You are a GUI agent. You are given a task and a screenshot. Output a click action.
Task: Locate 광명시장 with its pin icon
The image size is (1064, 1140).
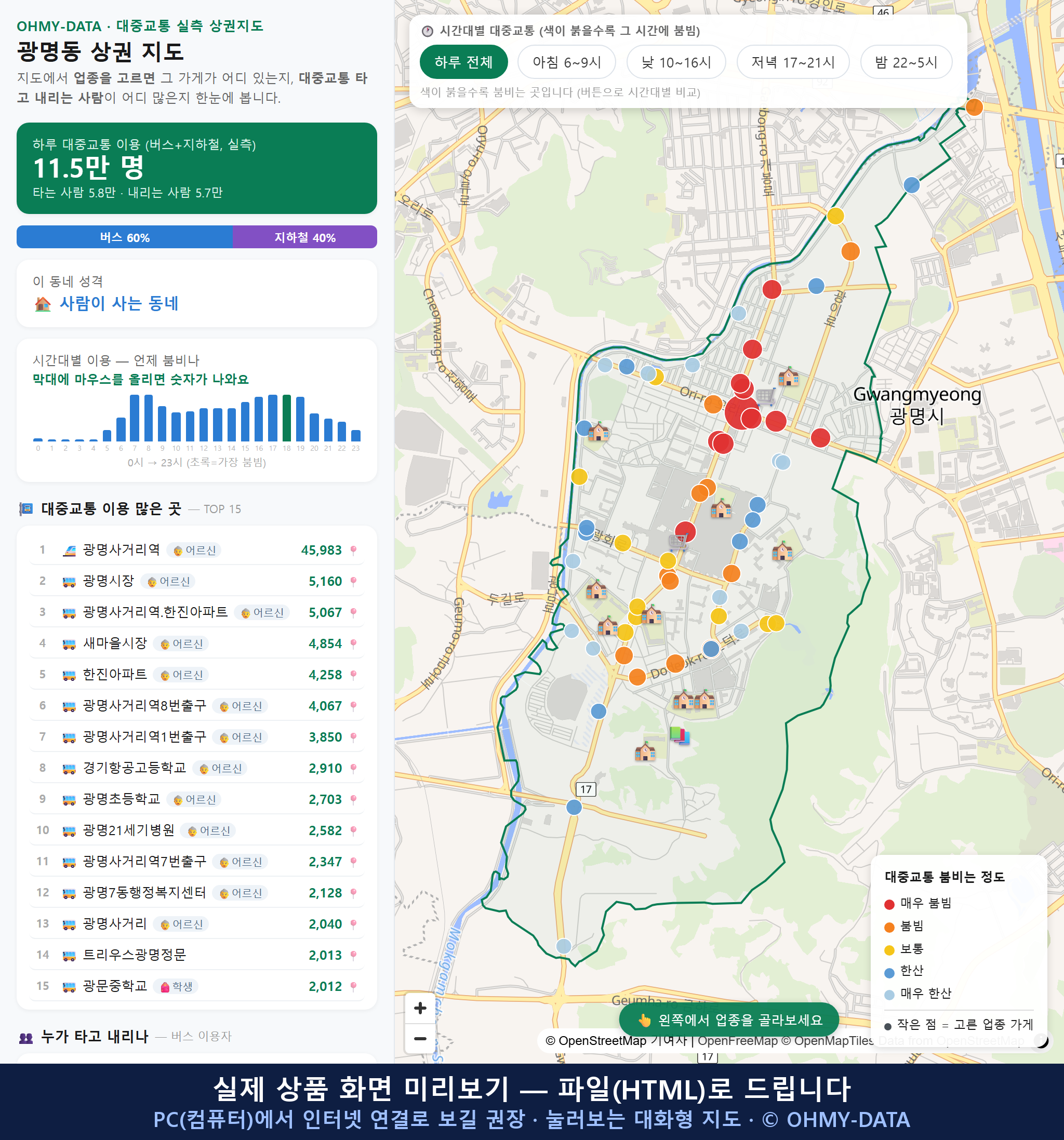tap(353, 582)
